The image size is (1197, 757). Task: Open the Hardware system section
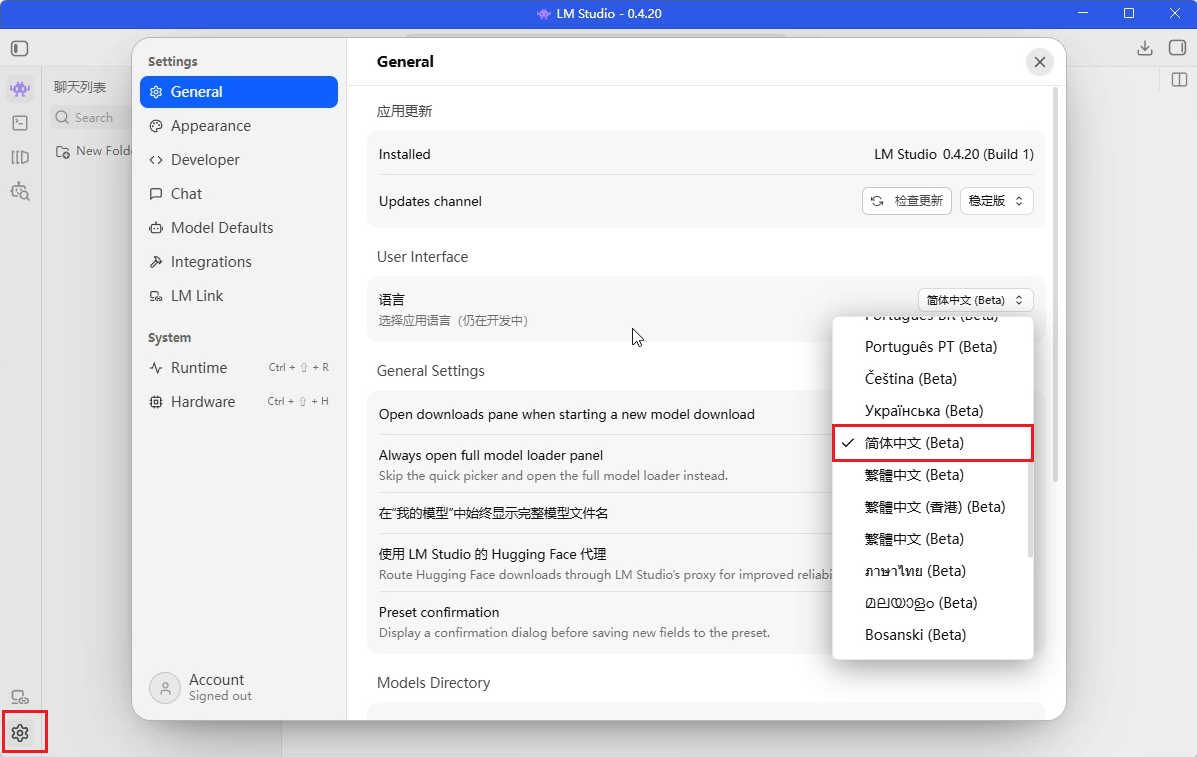point(239,401)
